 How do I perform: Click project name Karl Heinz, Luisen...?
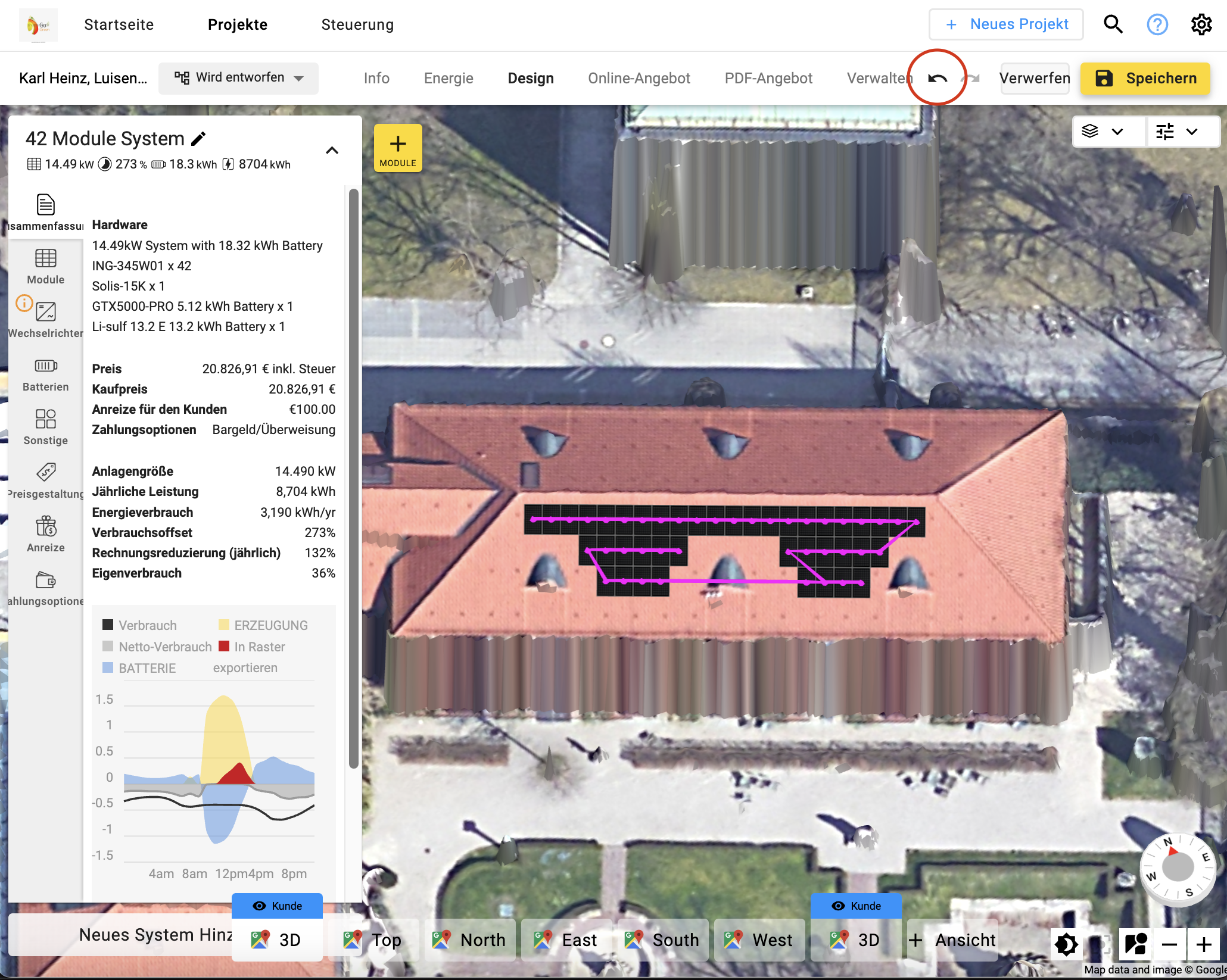[83, 78]
